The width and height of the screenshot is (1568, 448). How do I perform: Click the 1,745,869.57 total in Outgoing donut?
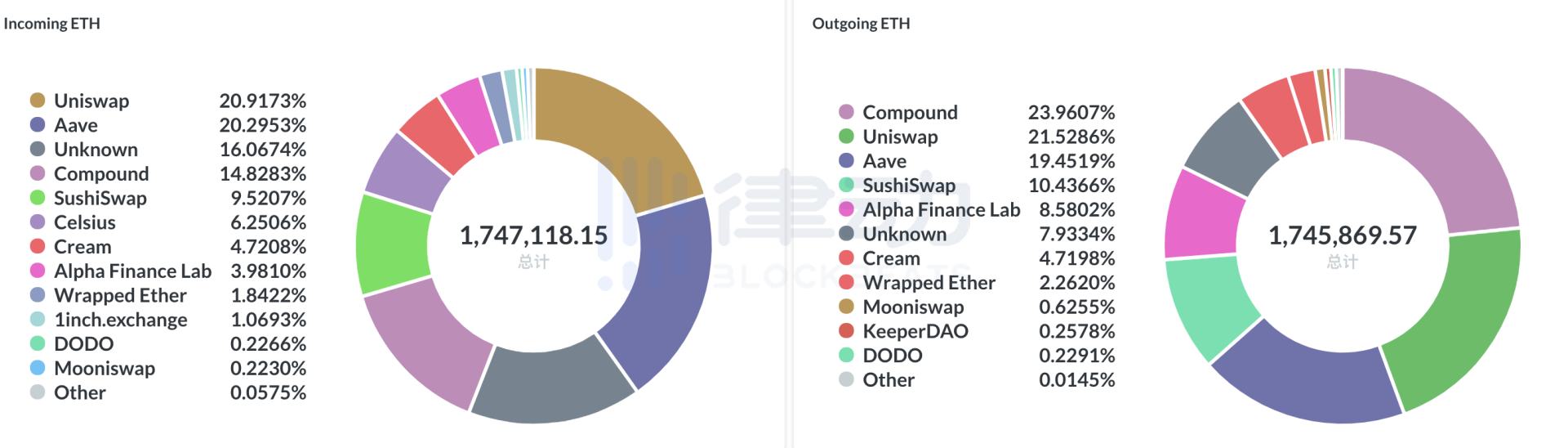[x=1342, y=235]
